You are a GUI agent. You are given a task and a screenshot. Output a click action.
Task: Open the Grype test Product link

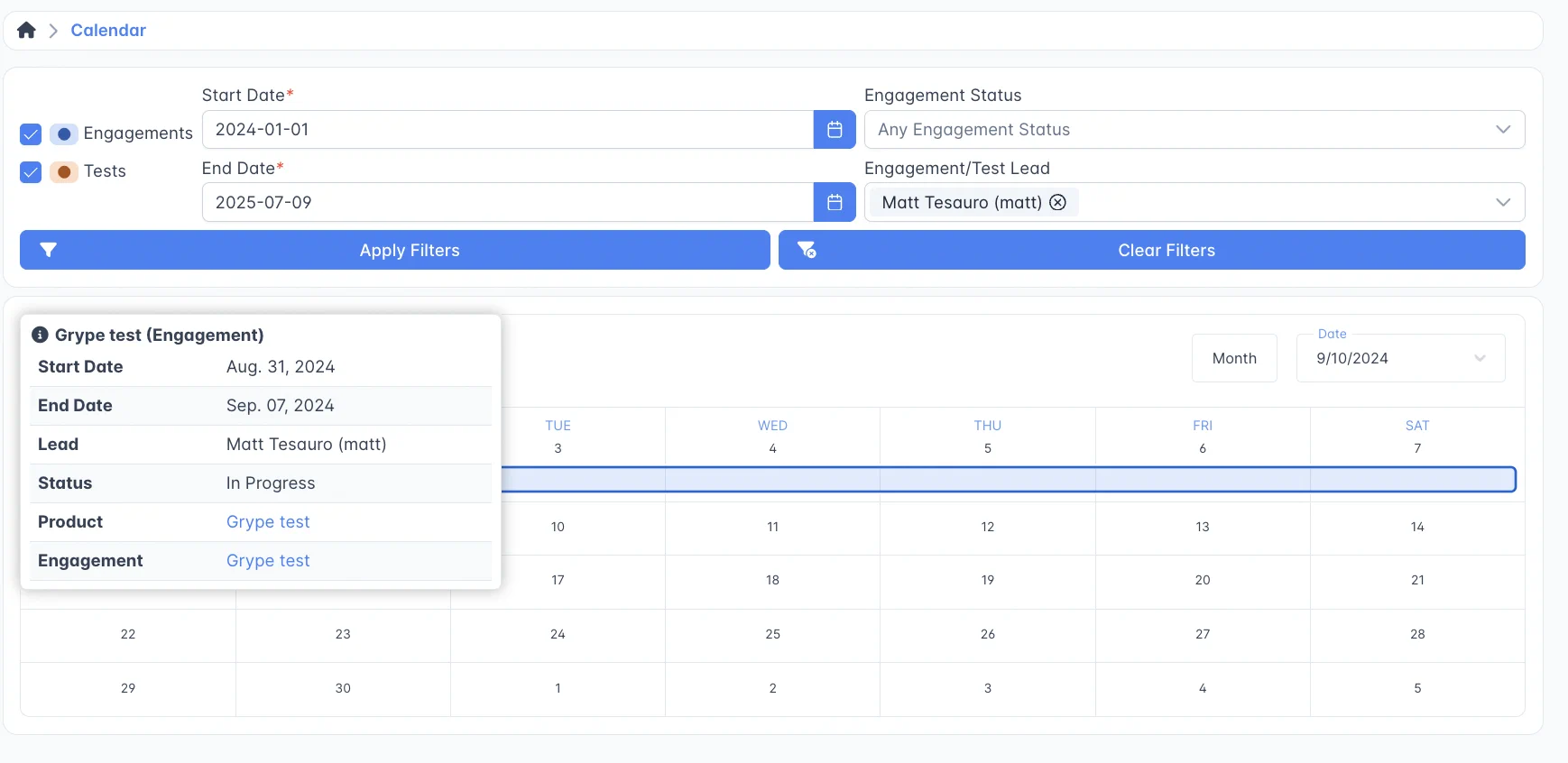pyautogui.click(x=268, y=522)
